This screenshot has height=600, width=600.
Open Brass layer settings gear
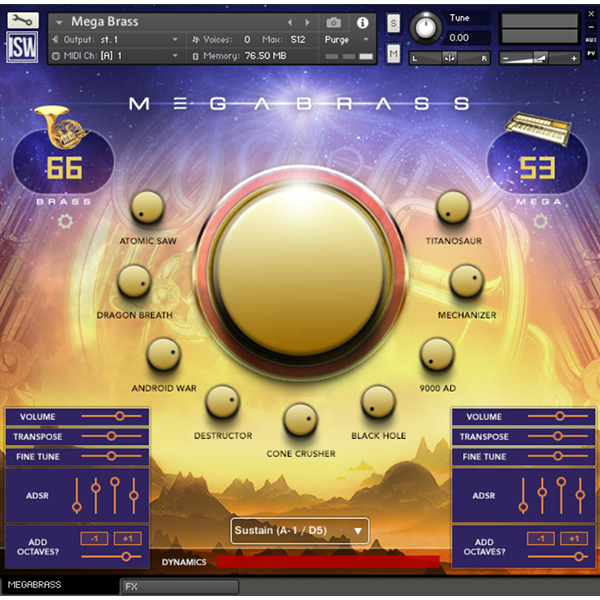[x=65, y=221]
